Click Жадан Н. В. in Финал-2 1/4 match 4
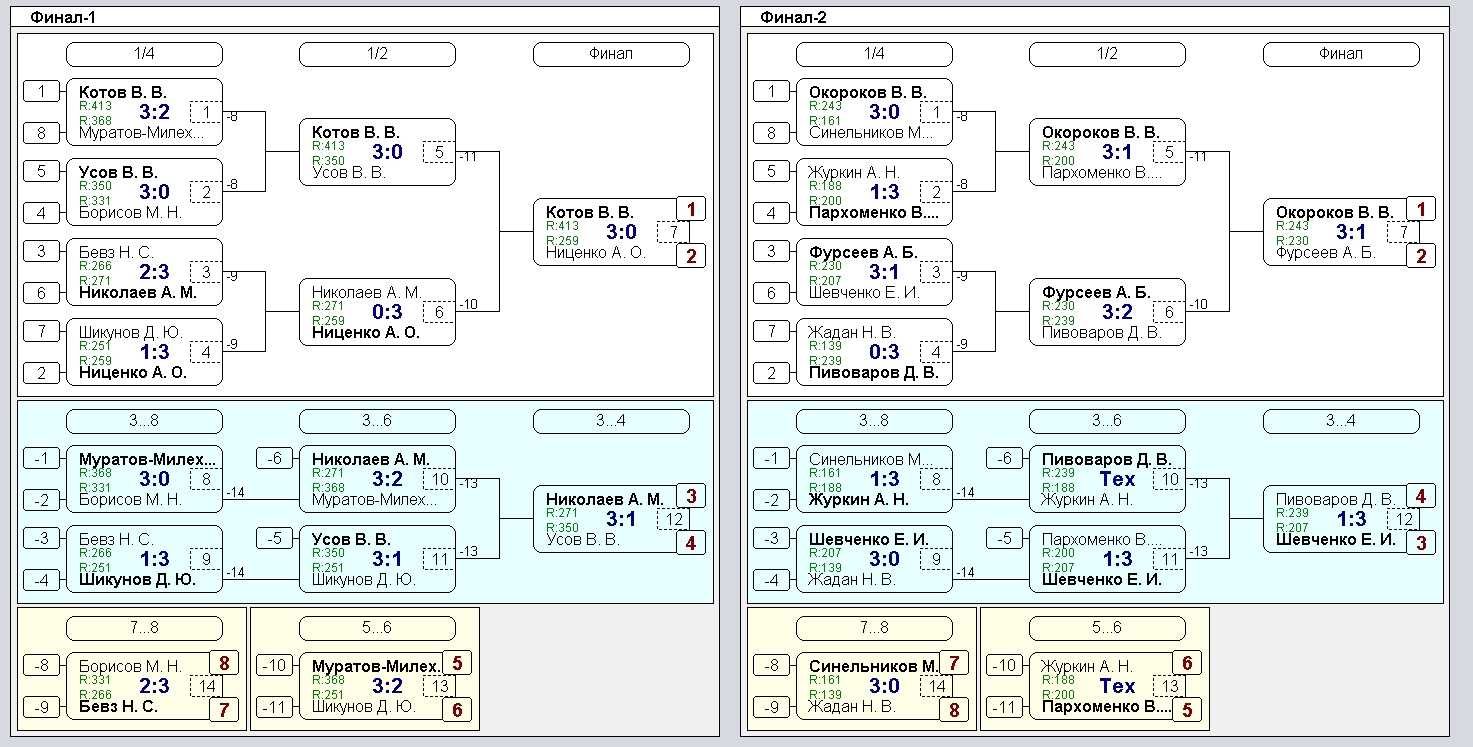This screenshot has height=747, width=1473. pos(852,333)
